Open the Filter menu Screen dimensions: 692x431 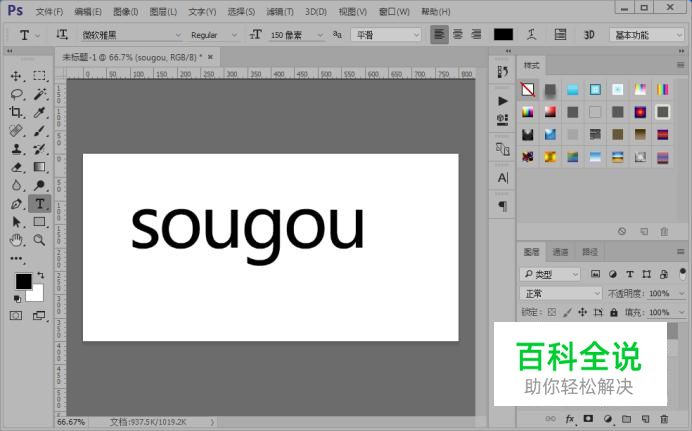pyautogui.click(x=280, y=12)
